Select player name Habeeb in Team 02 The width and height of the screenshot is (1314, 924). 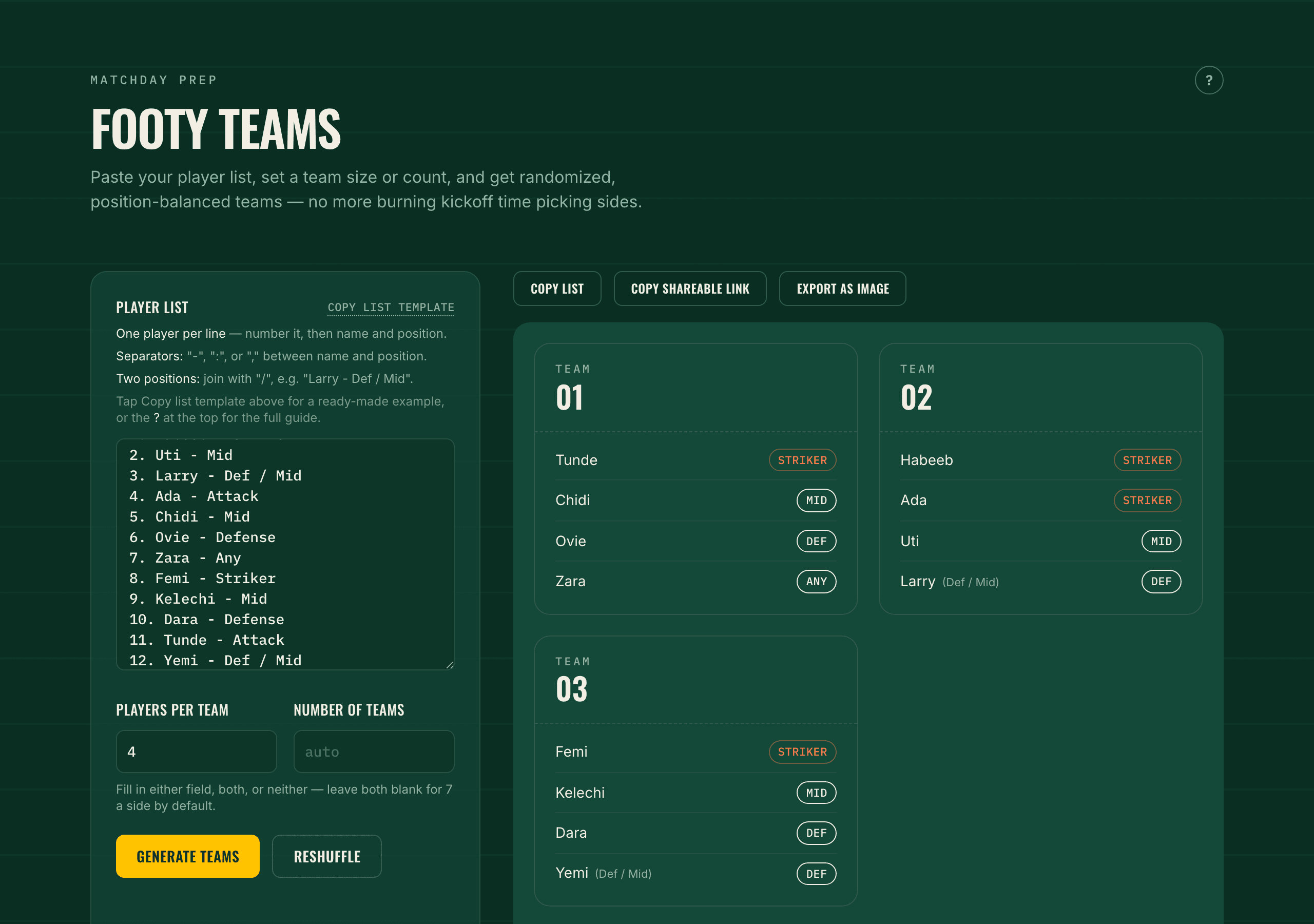(x=926, y=460)
